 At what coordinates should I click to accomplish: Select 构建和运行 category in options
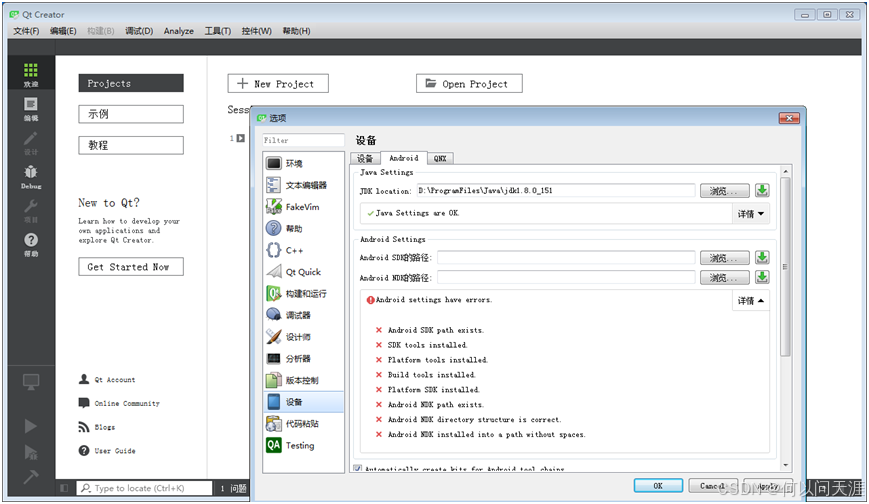point(303,293)
